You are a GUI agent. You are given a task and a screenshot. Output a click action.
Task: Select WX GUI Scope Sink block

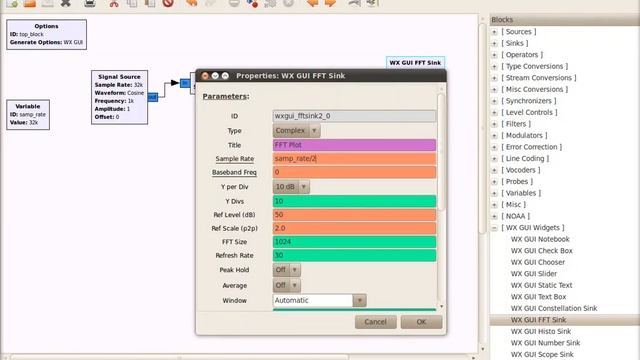[542, 354]
